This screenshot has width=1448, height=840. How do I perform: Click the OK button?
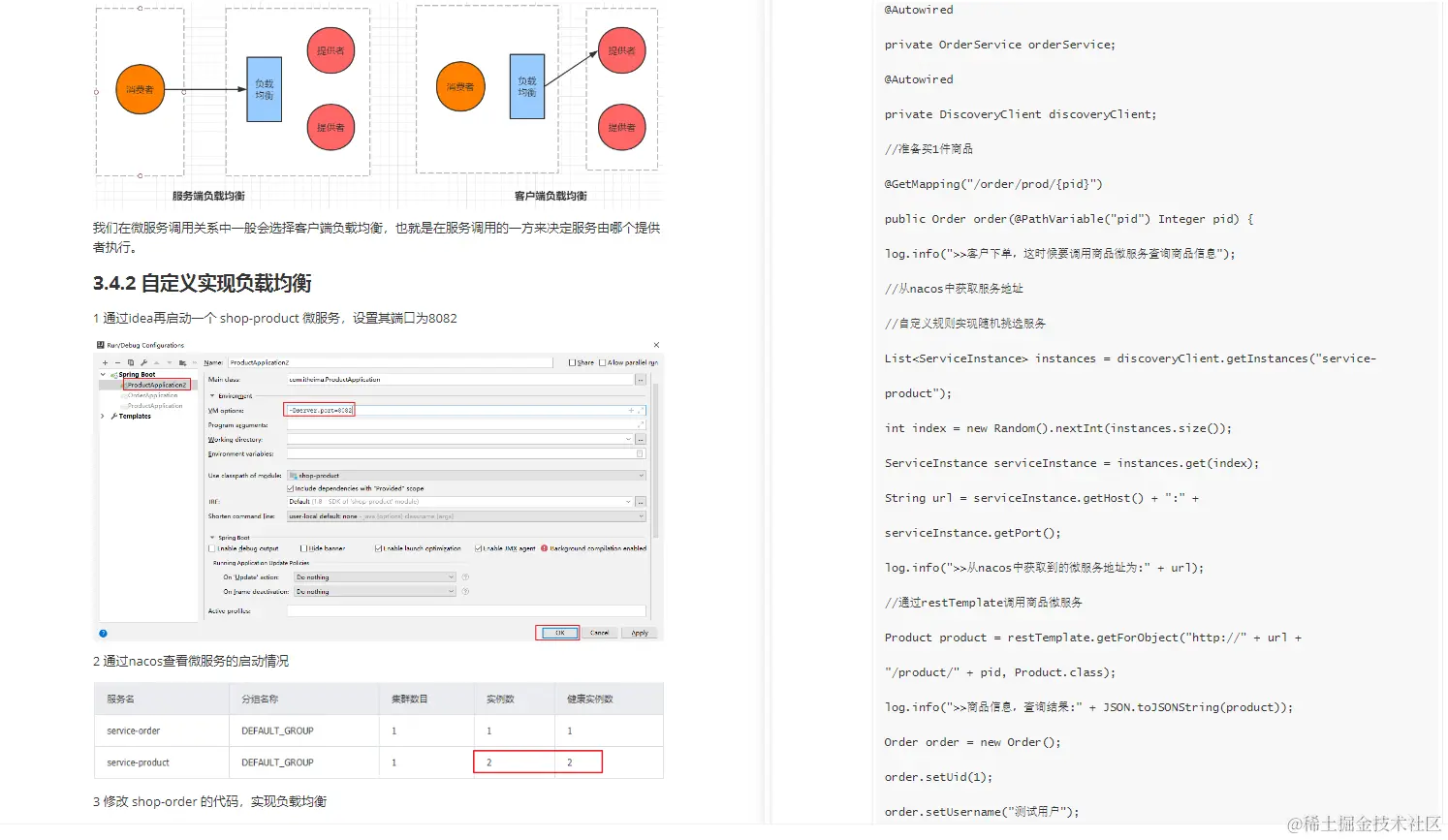[x=560, y=633]
